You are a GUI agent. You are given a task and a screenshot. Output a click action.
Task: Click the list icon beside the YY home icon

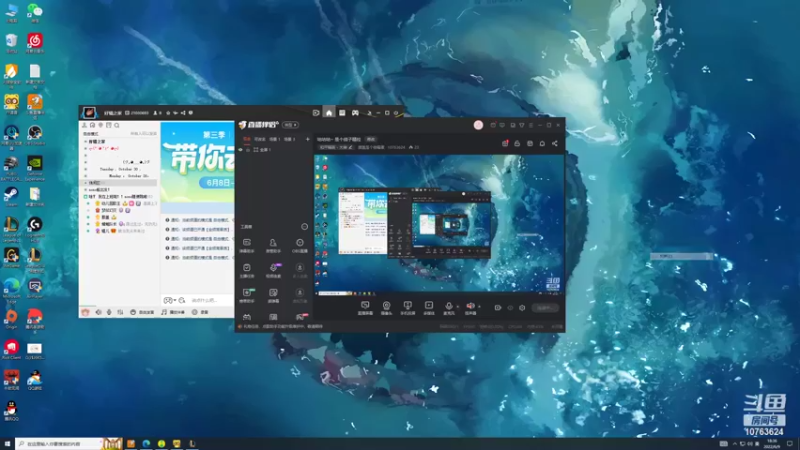coord(342,113)
